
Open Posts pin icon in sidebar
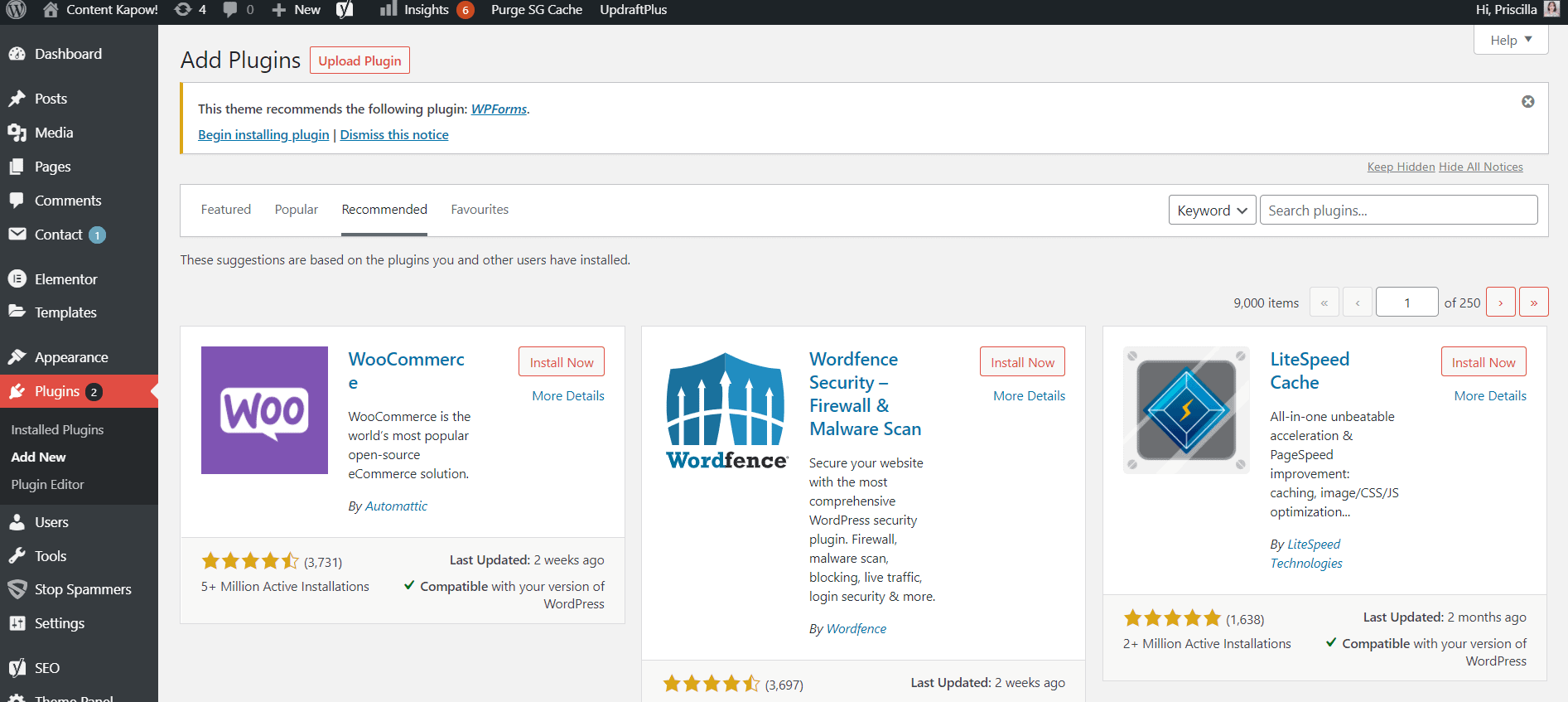17,99
